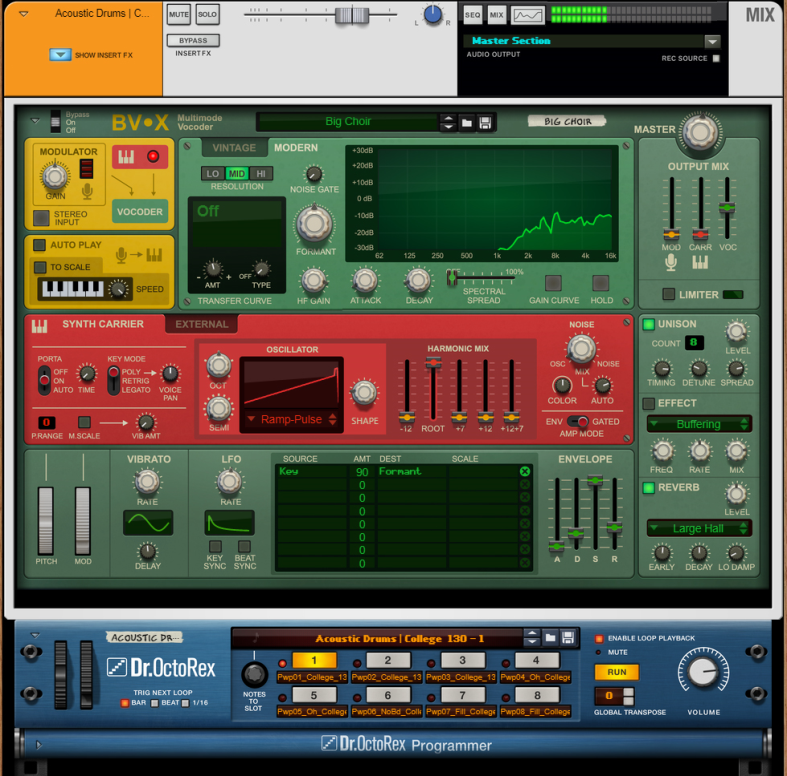The image size is (787, 776).
Task: Switch to the MODERN vocoder tab
Action: (296, 148)
